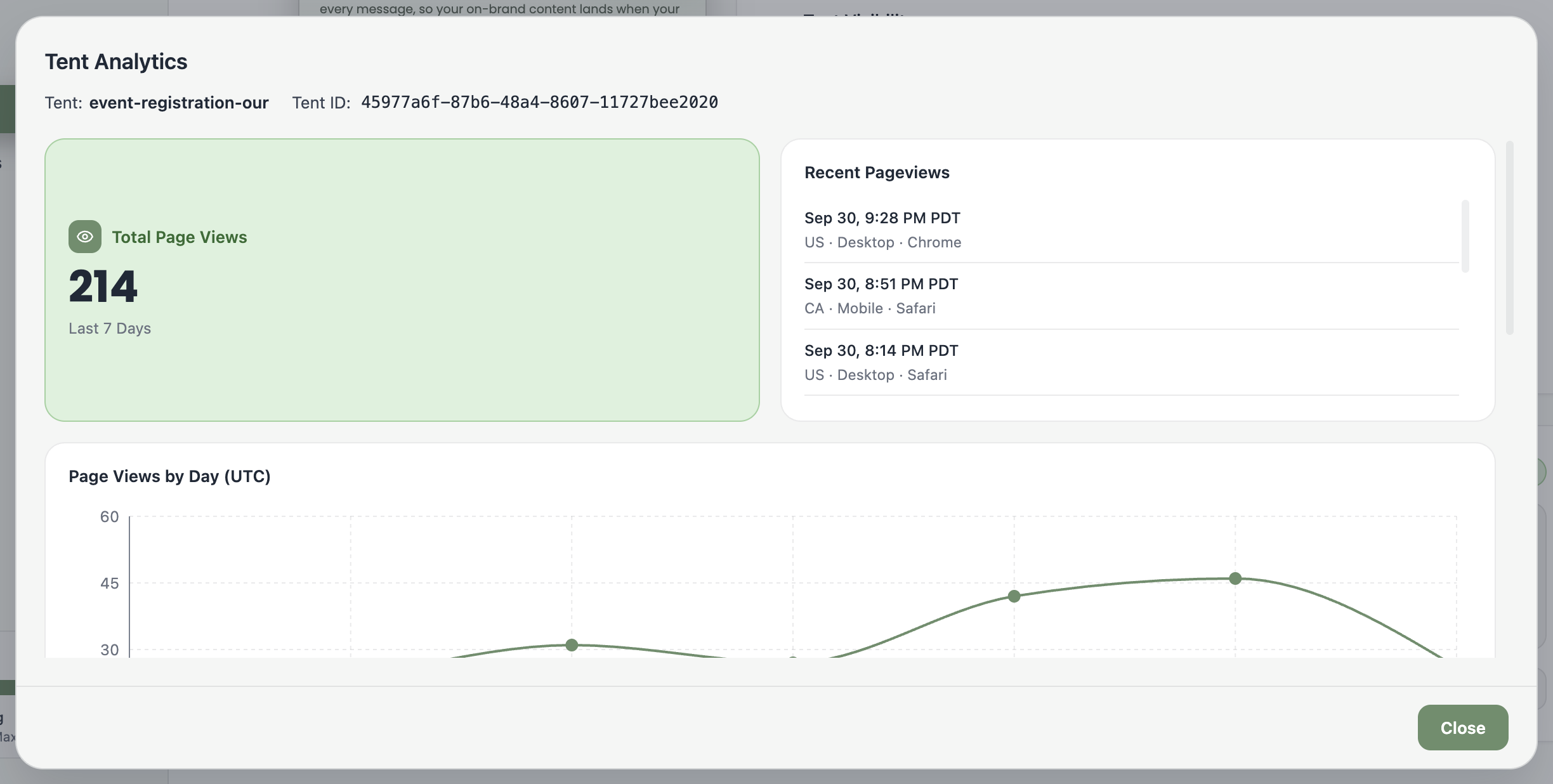Screen dimensions: 1553x784
Task: Click the chart data point near 30
Action: coord(572,645)
